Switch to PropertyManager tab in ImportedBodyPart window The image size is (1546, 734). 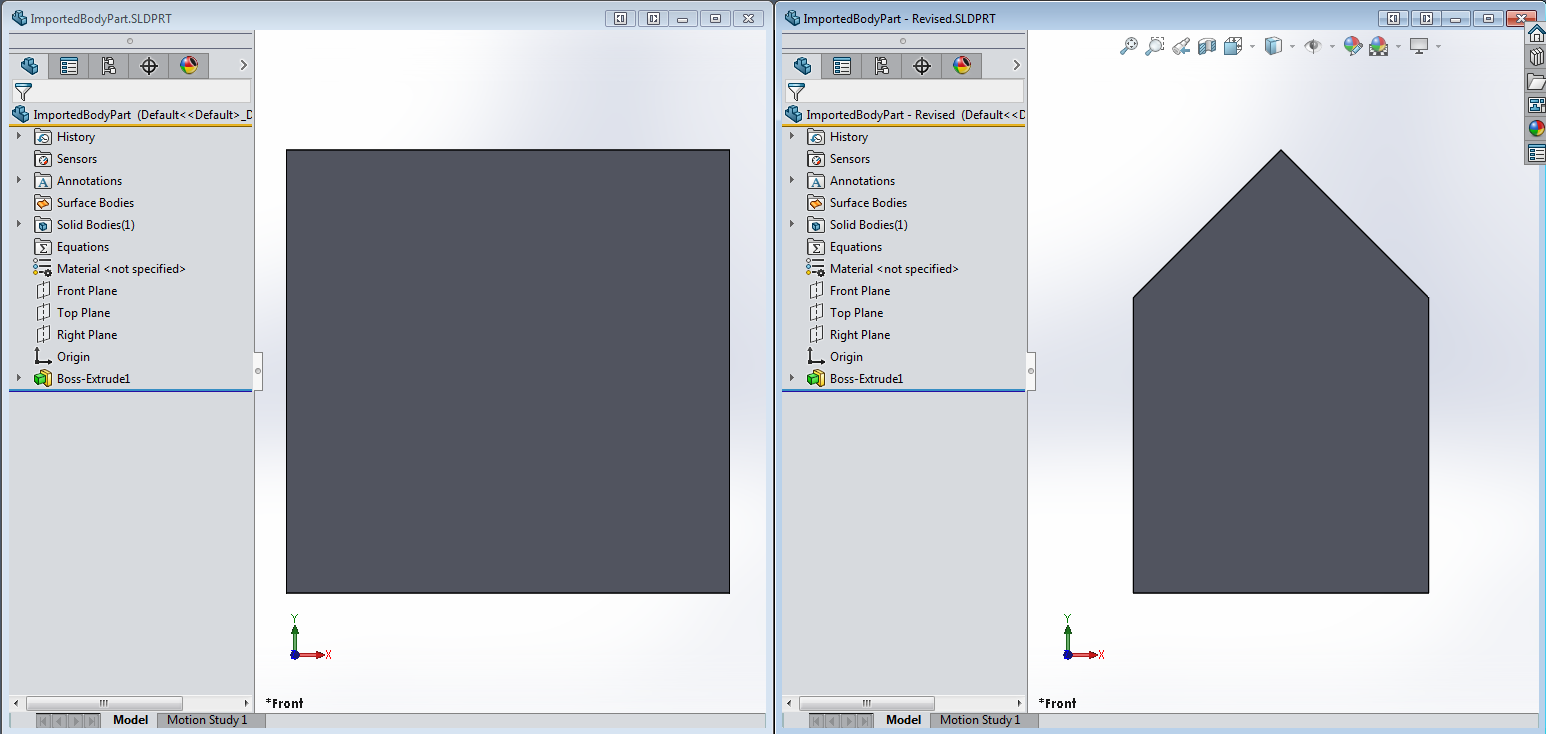point(69,66)
